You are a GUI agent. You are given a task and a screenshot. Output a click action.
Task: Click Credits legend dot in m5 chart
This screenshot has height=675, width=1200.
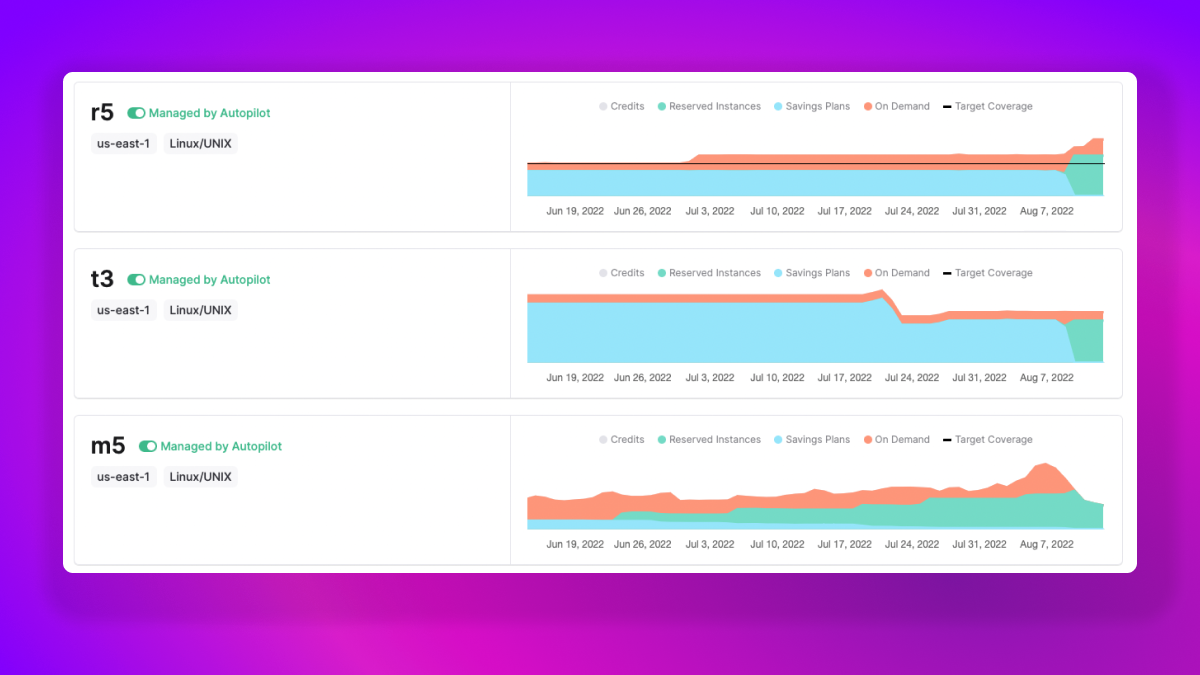pyautogui.click(x=603, y=440)
